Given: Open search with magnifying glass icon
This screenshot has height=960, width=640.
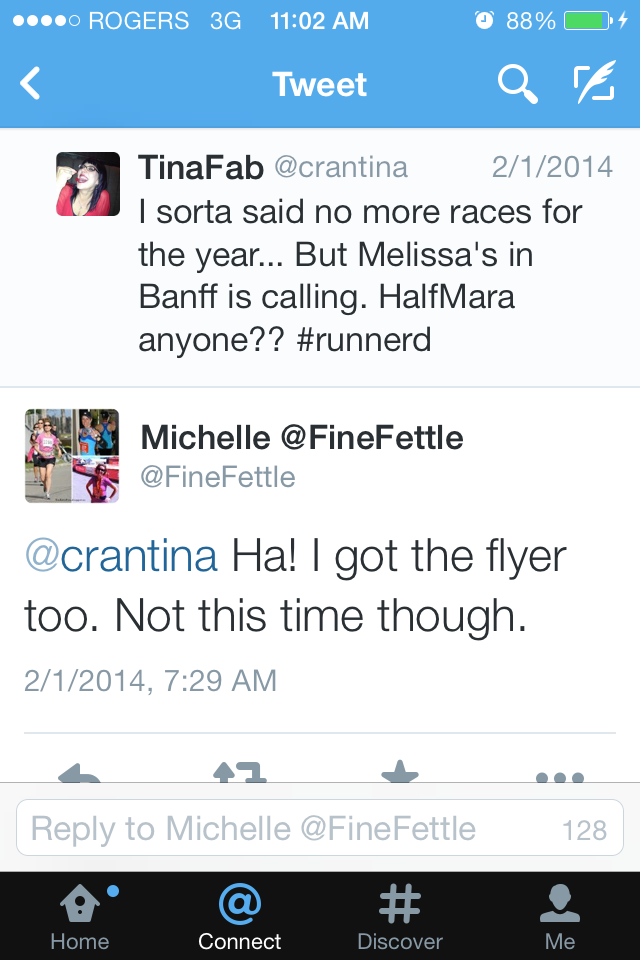Looking at the screenshot, I should click(516, 85).
